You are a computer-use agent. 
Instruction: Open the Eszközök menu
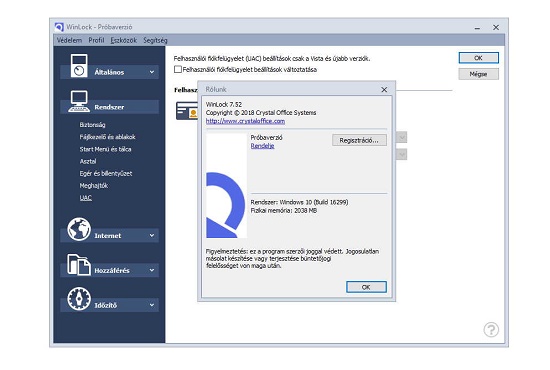point(123,40)
